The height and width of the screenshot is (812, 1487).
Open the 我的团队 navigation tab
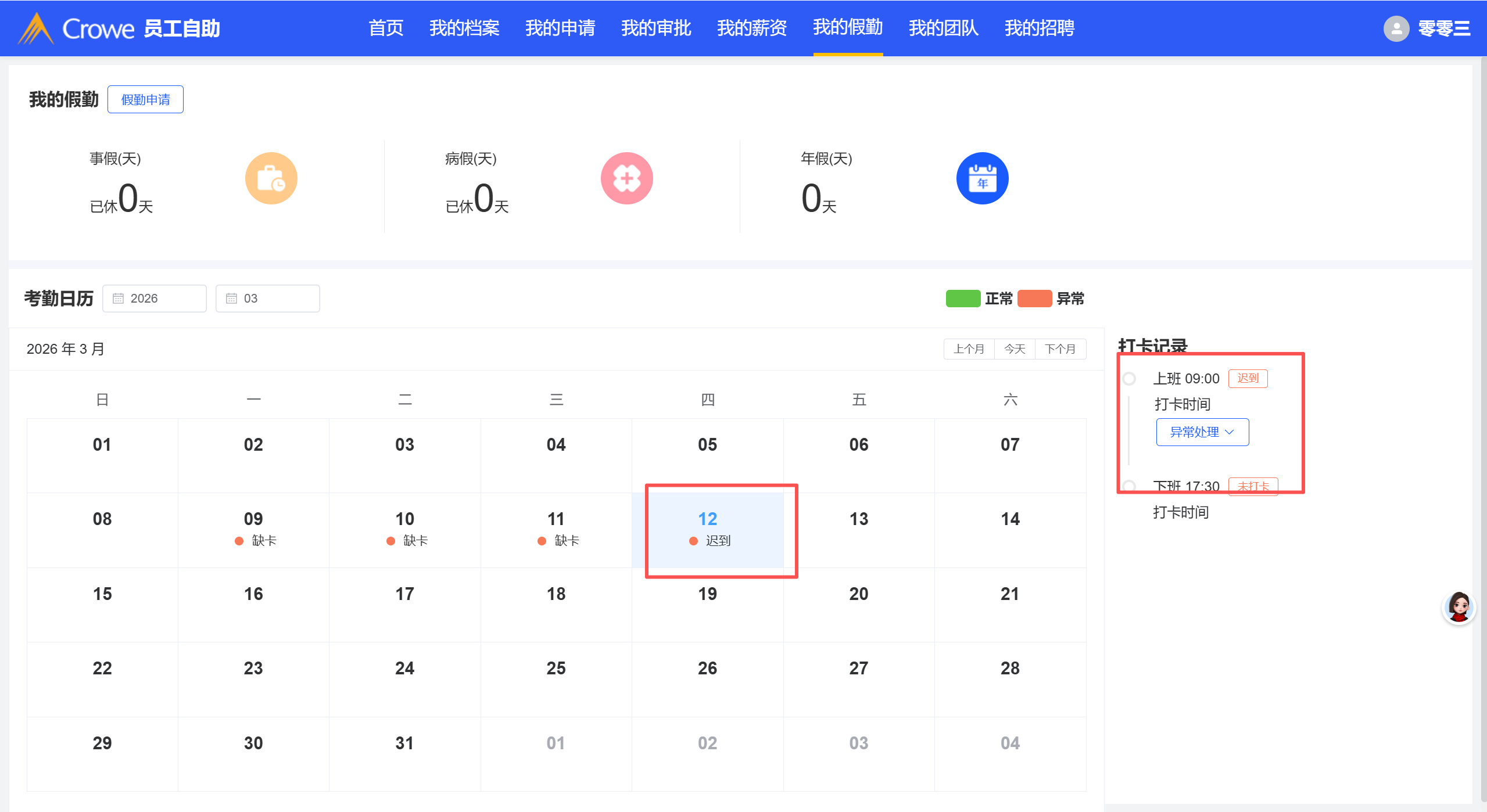[943, 28]
